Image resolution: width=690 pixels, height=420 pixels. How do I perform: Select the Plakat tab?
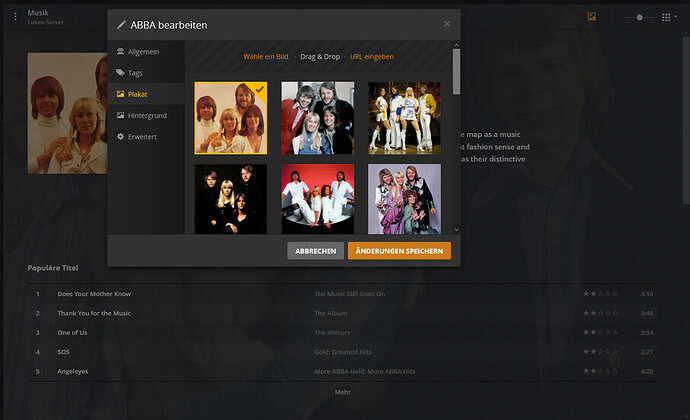tap(146, 94)
